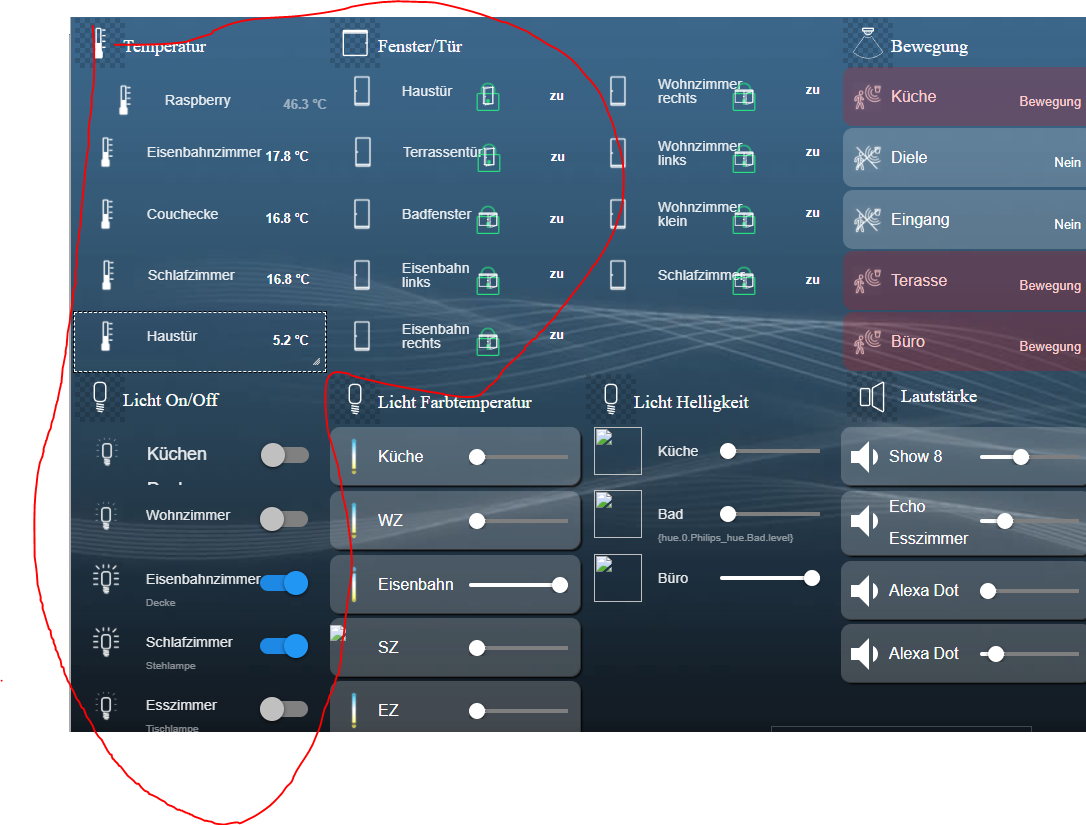Click the Couchecke thermometer icon
1086x825 pixels.
(107, 214)
